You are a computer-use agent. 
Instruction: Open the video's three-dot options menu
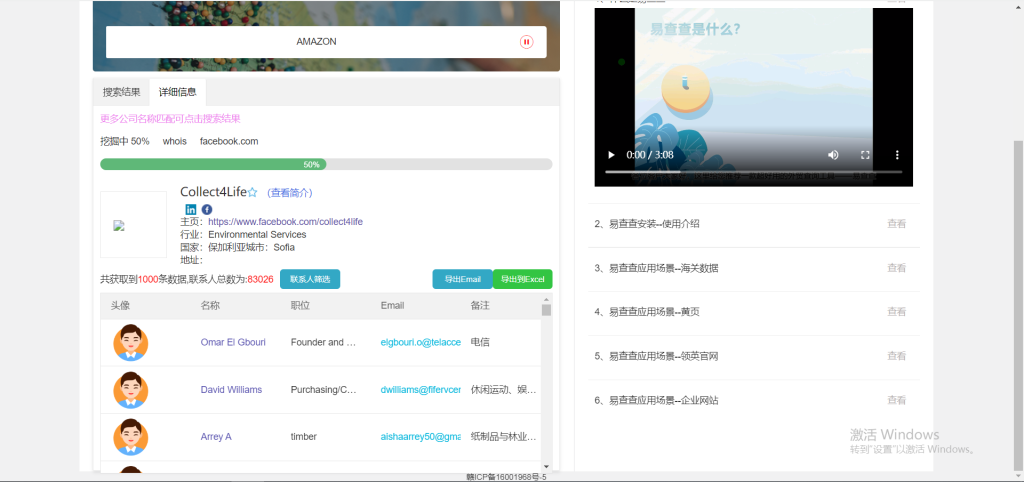point(897,155)
